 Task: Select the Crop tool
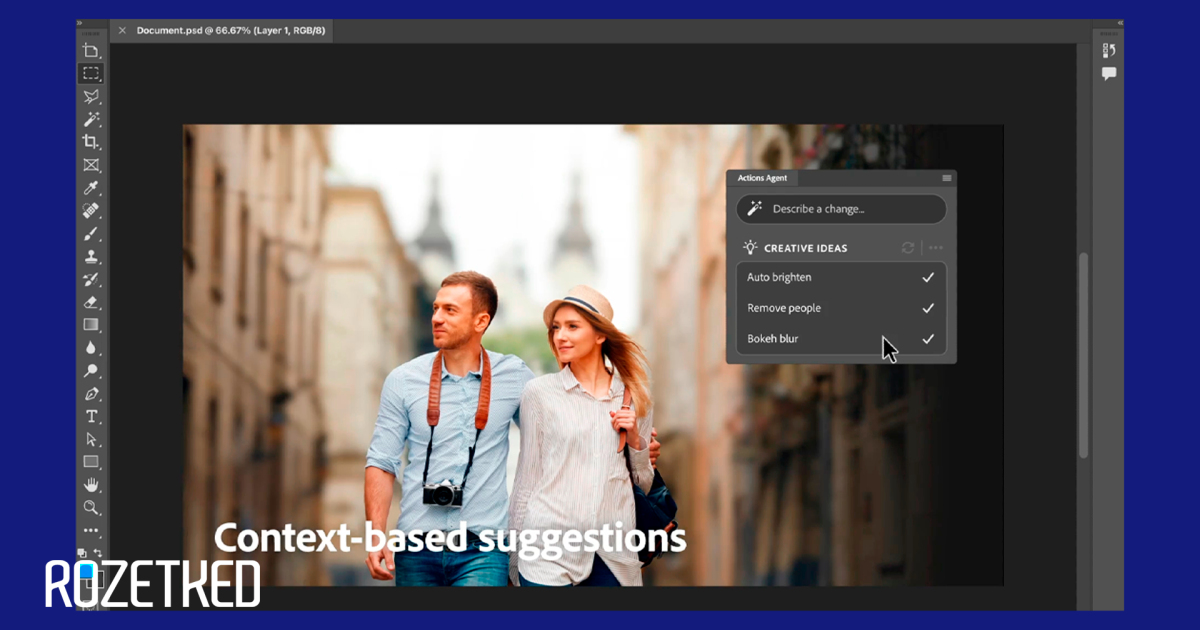tap(91, 142)
